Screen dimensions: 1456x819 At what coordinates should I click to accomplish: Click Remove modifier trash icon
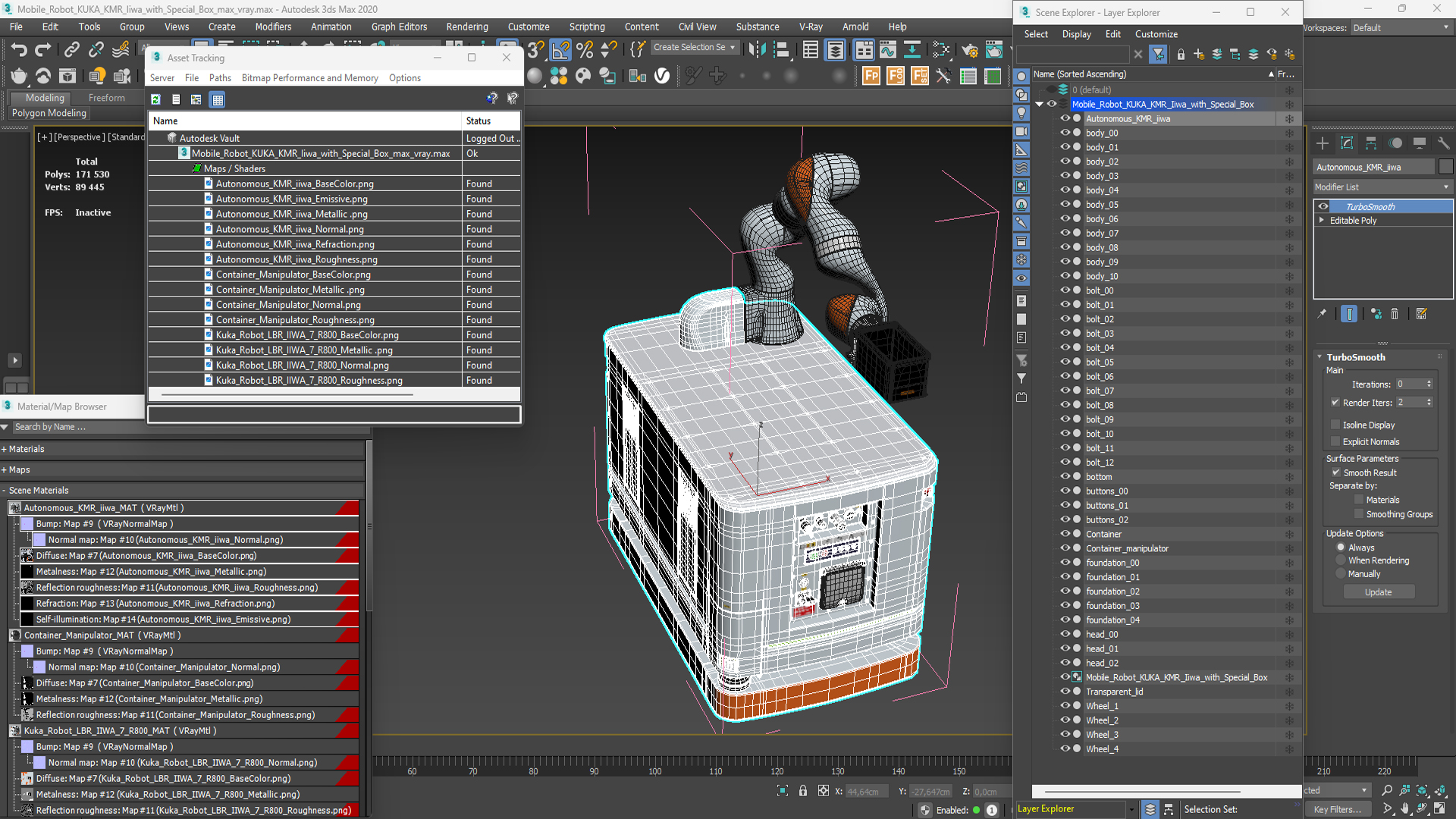(x=1395, y=314)
